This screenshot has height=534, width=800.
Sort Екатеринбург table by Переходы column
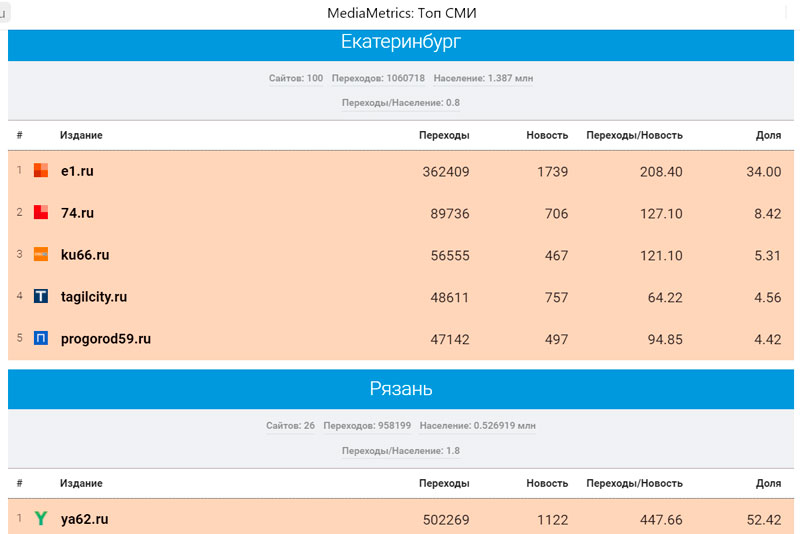point(444,135)
